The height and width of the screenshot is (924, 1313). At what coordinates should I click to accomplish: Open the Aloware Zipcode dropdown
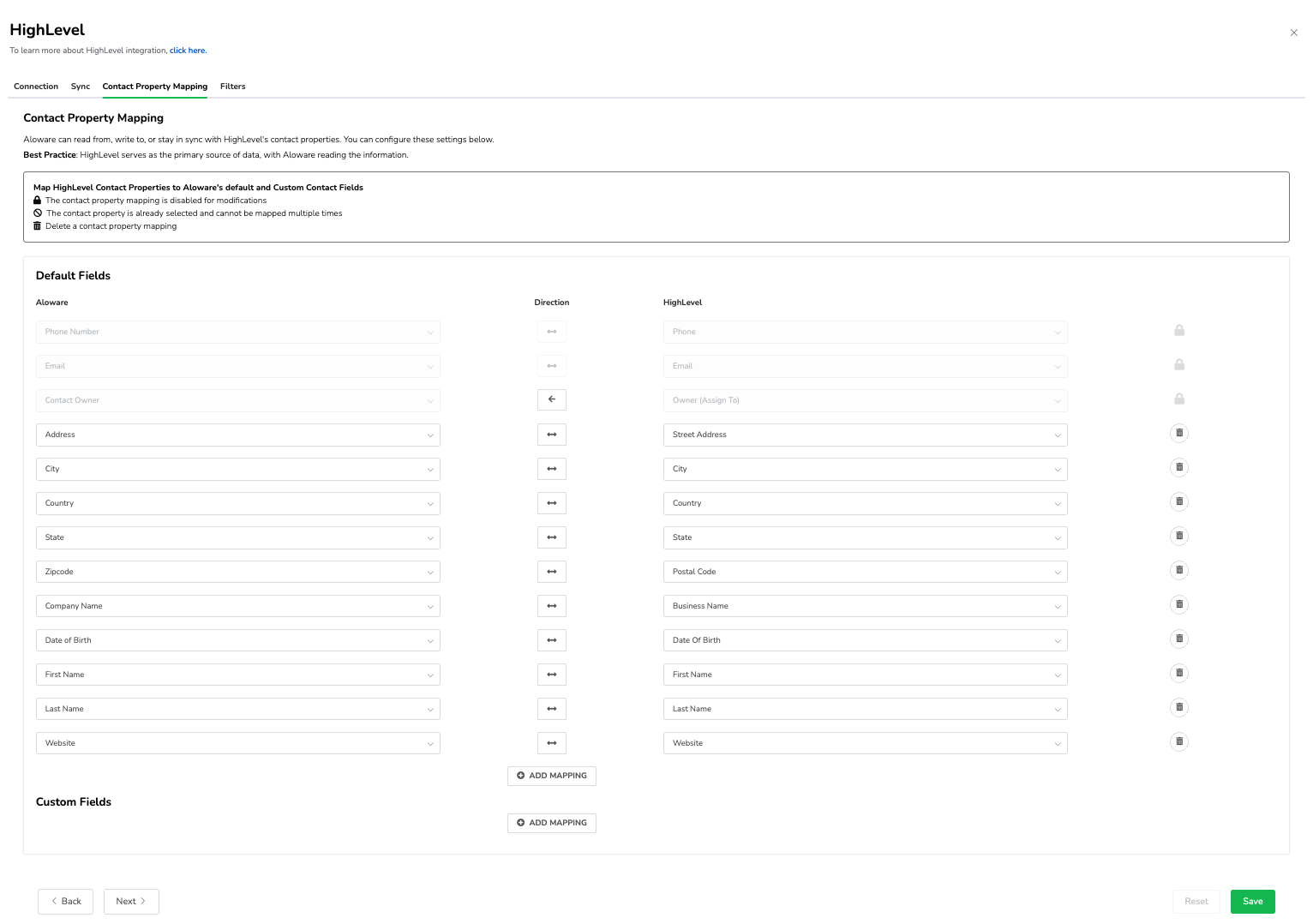tap(238, 572)
